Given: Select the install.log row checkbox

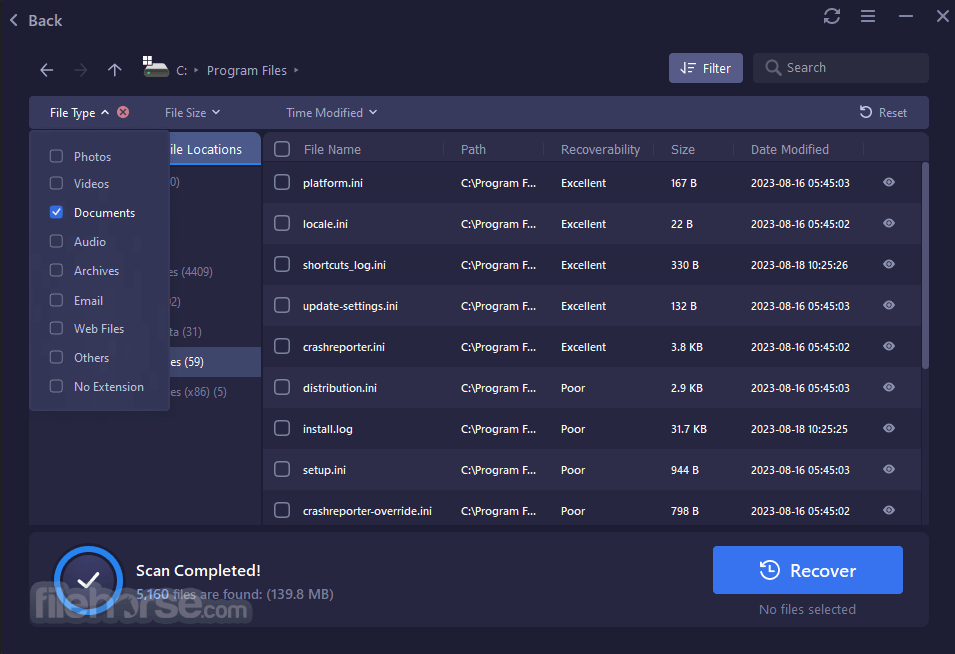Looking at the screenshot, I should [282, 428].
